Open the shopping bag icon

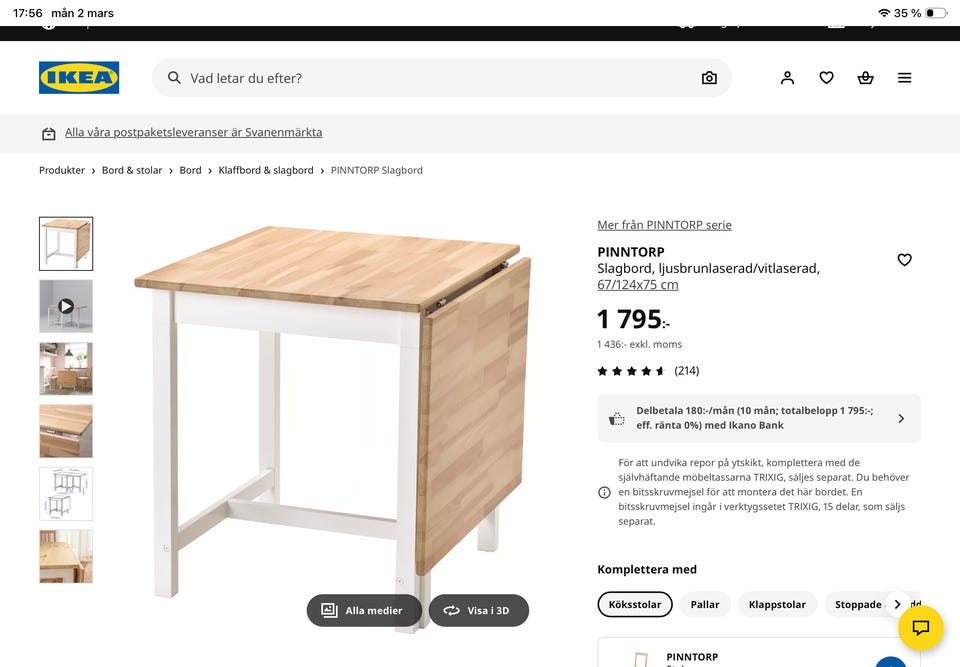click(x=865, y=77)
